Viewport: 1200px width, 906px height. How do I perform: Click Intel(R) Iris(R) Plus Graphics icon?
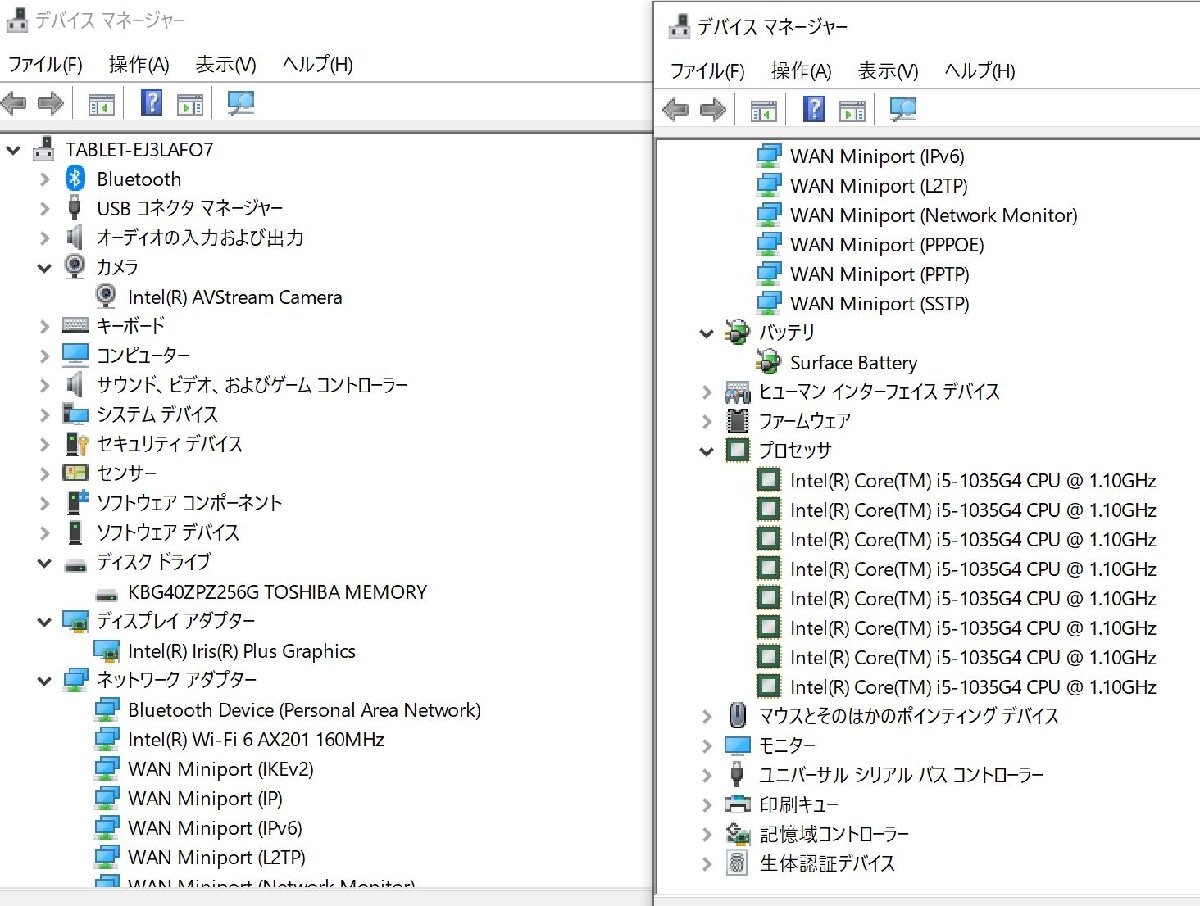point(107,651)
